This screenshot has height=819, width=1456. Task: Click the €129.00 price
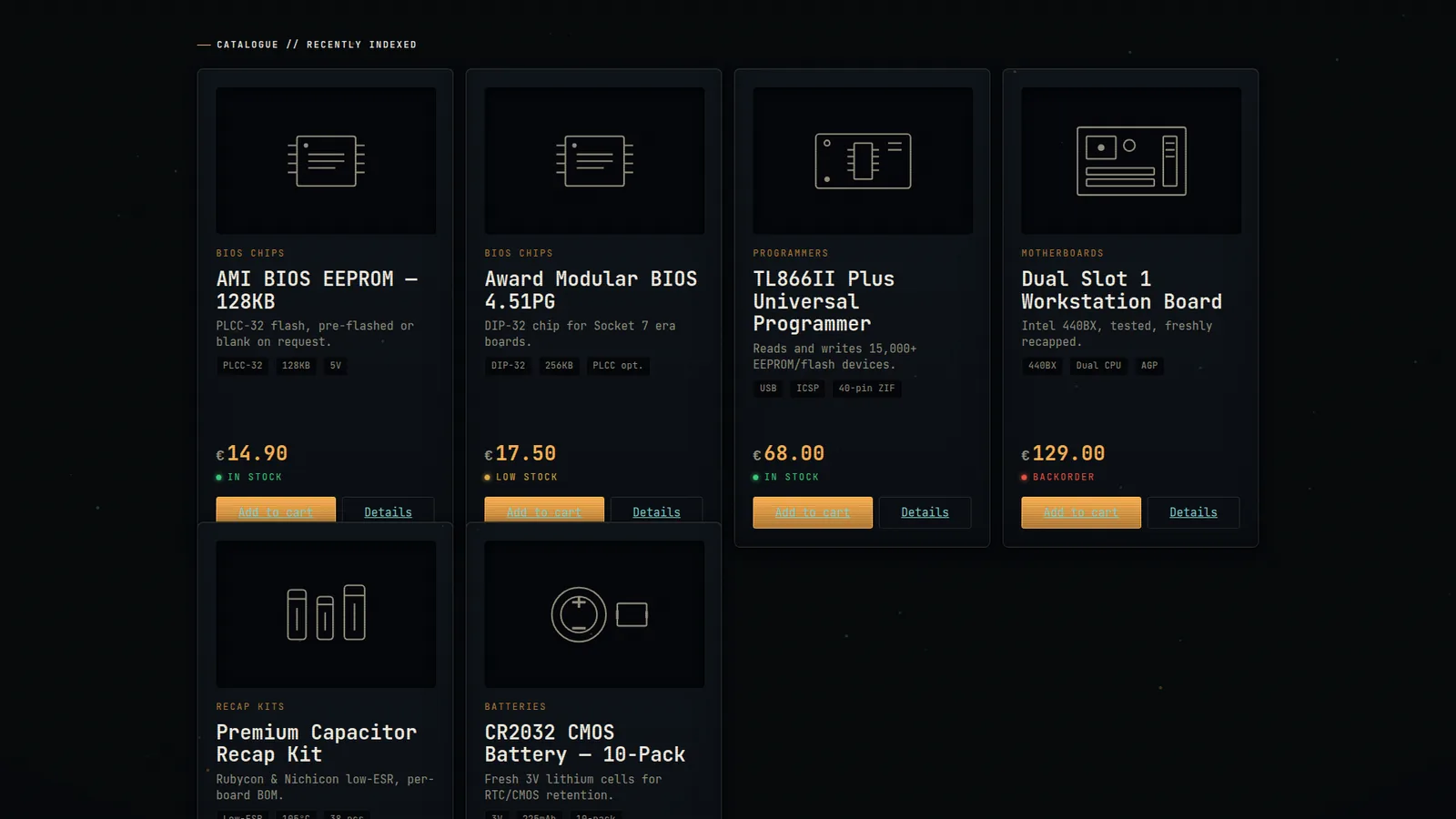pos(1064,453)
